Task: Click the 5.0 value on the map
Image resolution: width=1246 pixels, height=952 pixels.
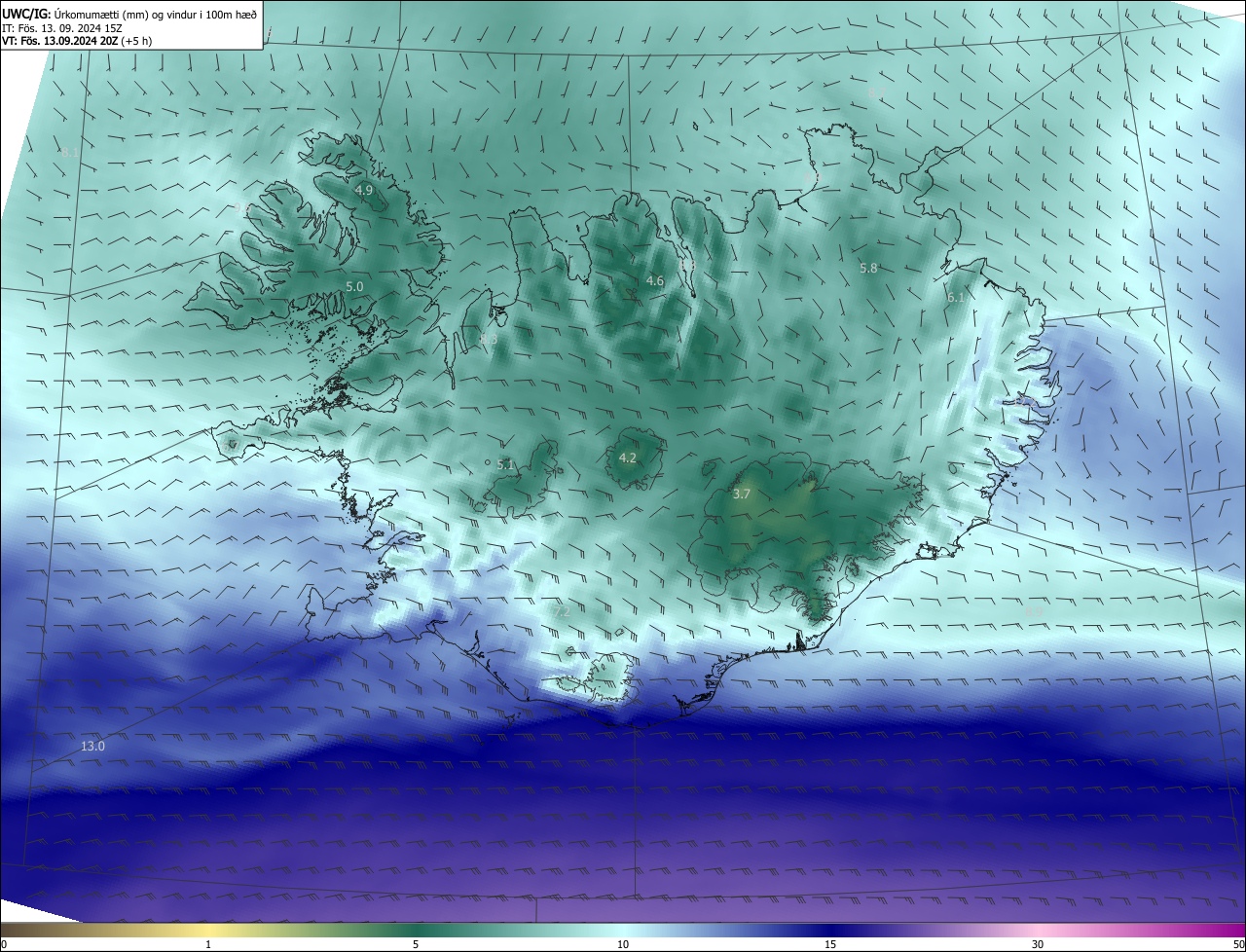Action: 354,287
